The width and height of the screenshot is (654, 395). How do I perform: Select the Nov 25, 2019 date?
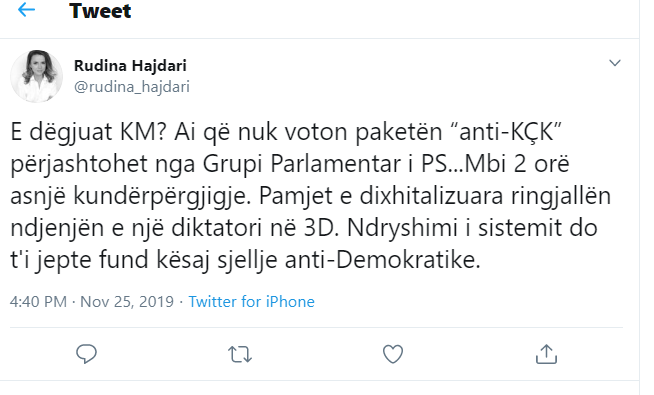click(x=127, y=302)
